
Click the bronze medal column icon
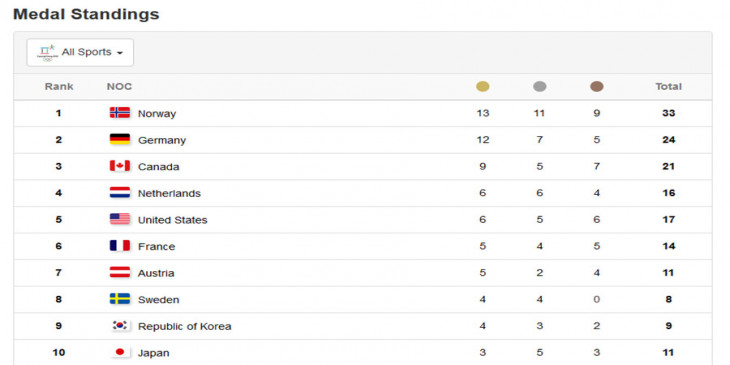[596, 87]
